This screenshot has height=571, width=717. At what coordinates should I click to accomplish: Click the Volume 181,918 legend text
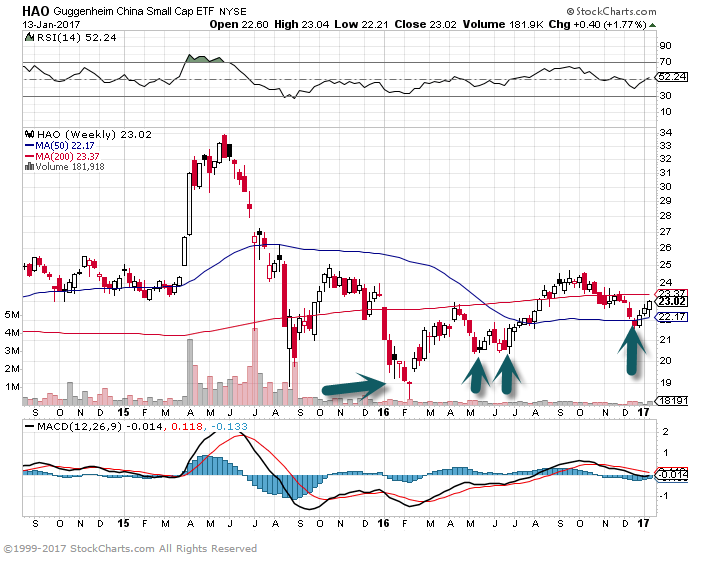click(70, 166)
